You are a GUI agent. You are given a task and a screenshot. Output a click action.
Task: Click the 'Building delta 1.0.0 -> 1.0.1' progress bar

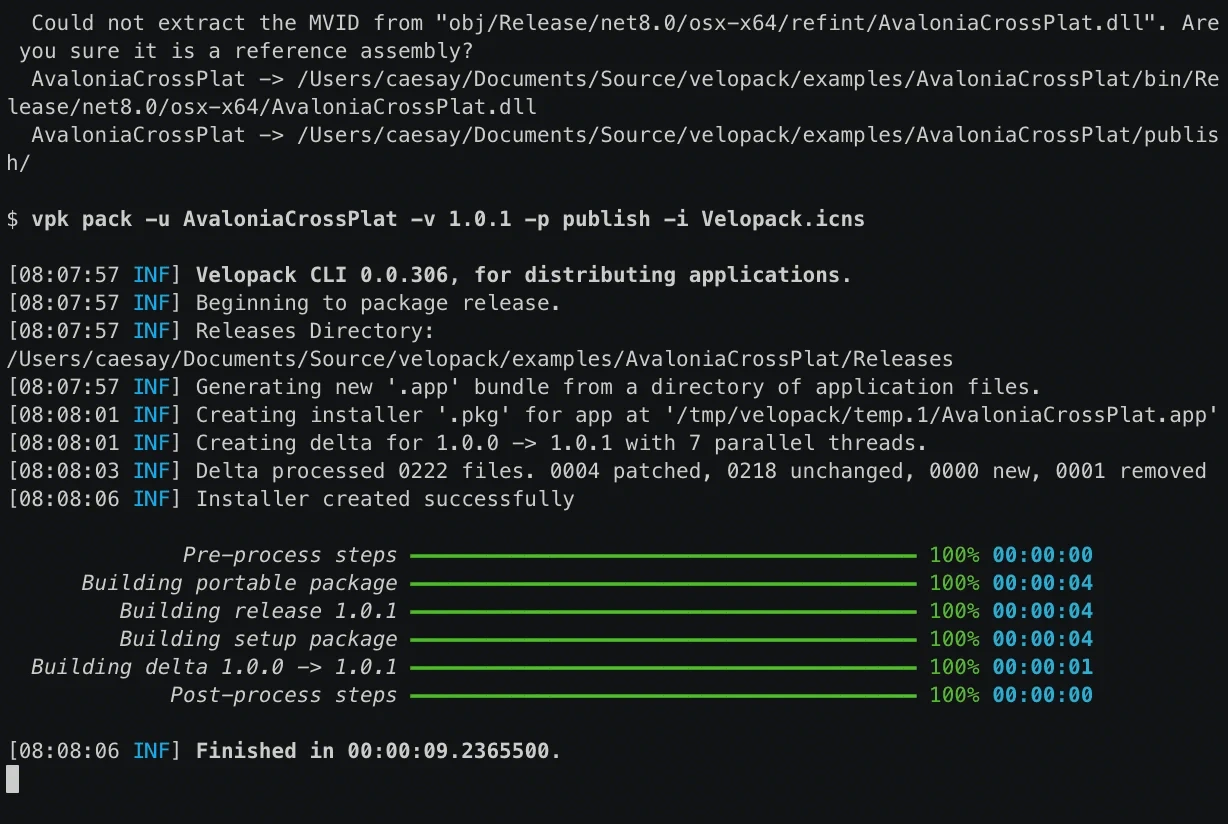point(663,667)
